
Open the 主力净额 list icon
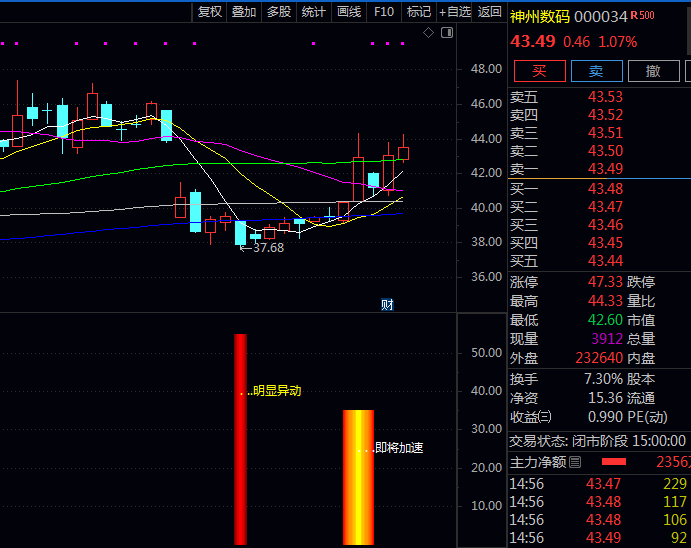pyautogui.click(x=575, y=462)
